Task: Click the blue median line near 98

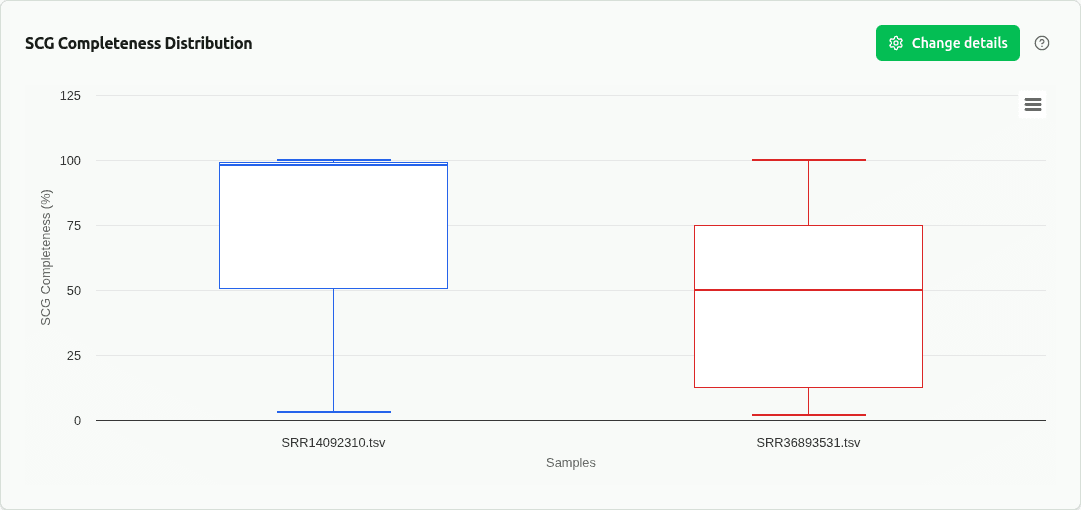Action: tap(333, 165)
